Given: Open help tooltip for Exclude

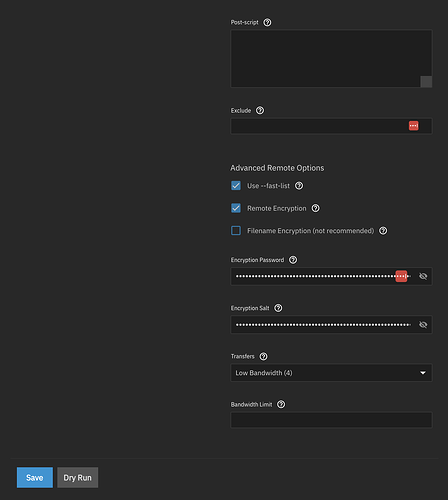Looking at the screenshot, I should [x=260, y=110].
